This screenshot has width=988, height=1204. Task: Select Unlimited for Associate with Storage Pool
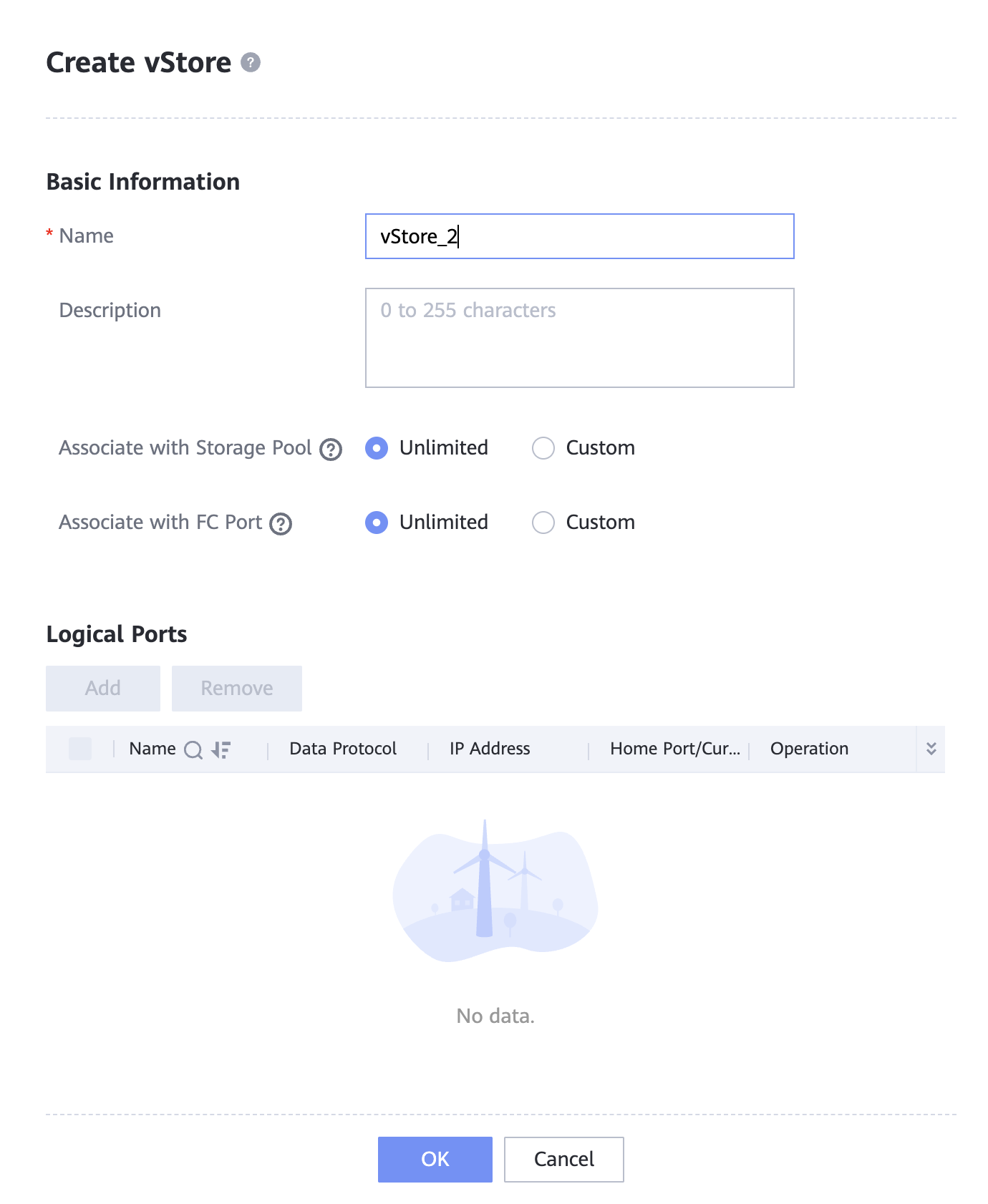(377, 448)
